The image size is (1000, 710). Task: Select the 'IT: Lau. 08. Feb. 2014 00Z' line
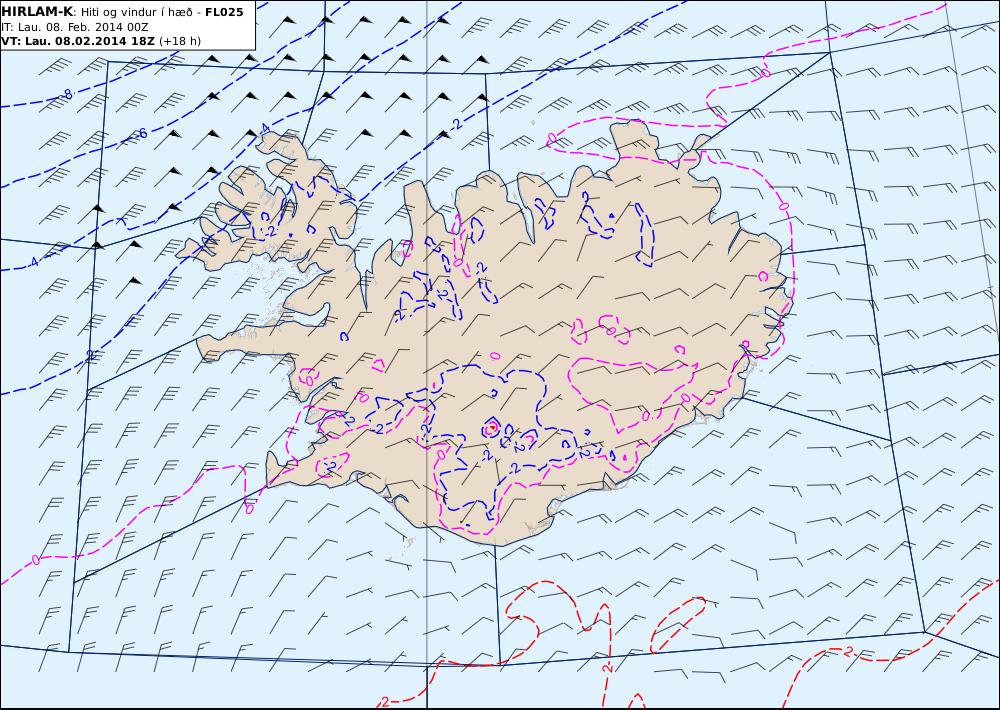(x=75, y=27)
